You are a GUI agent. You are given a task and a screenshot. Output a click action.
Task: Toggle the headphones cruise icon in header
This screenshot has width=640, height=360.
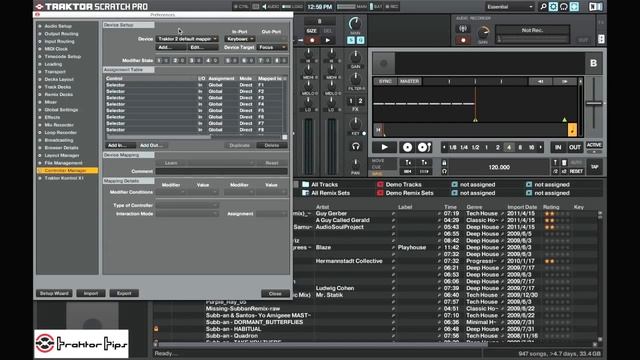tap(564, 7)
